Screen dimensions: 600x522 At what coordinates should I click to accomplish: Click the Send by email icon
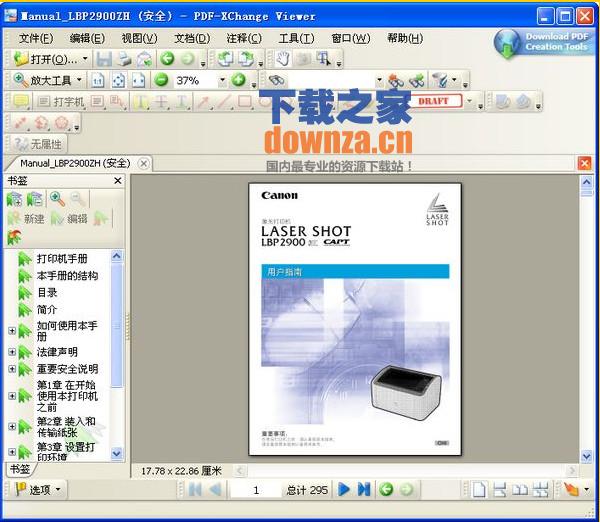point(144,59)
